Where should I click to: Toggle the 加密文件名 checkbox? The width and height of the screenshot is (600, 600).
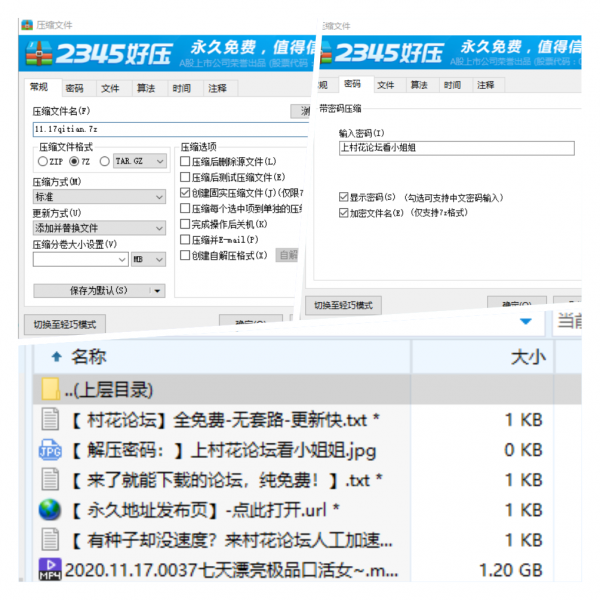click(x=344, y=213)
